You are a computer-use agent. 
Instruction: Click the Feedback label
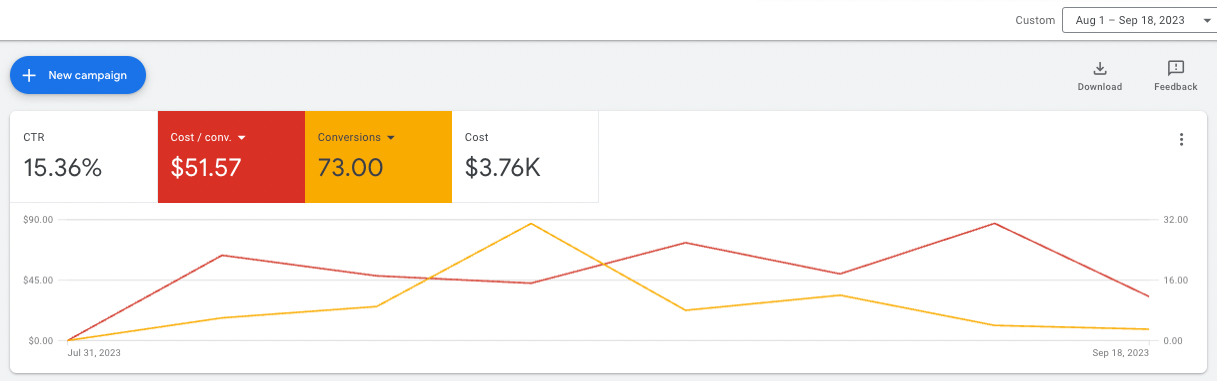pos(1176,87)
